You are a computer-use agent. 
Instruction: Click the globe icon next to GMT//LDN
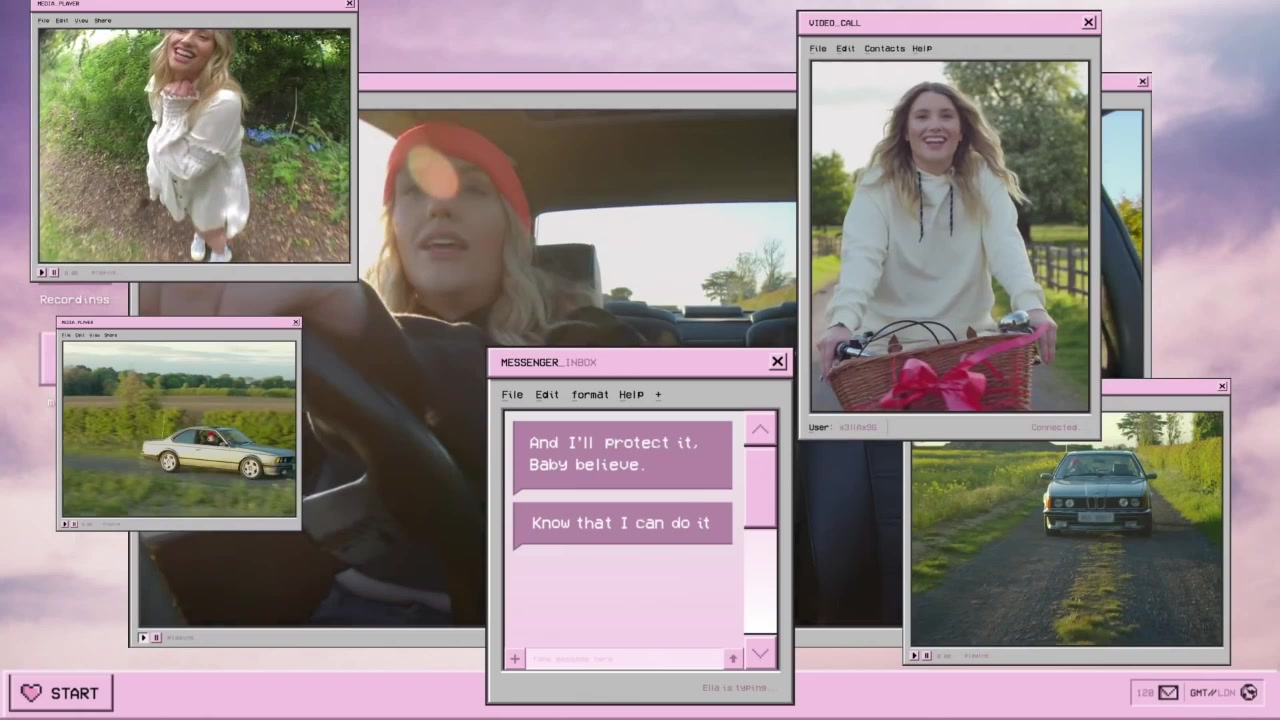coord(1248,692)
